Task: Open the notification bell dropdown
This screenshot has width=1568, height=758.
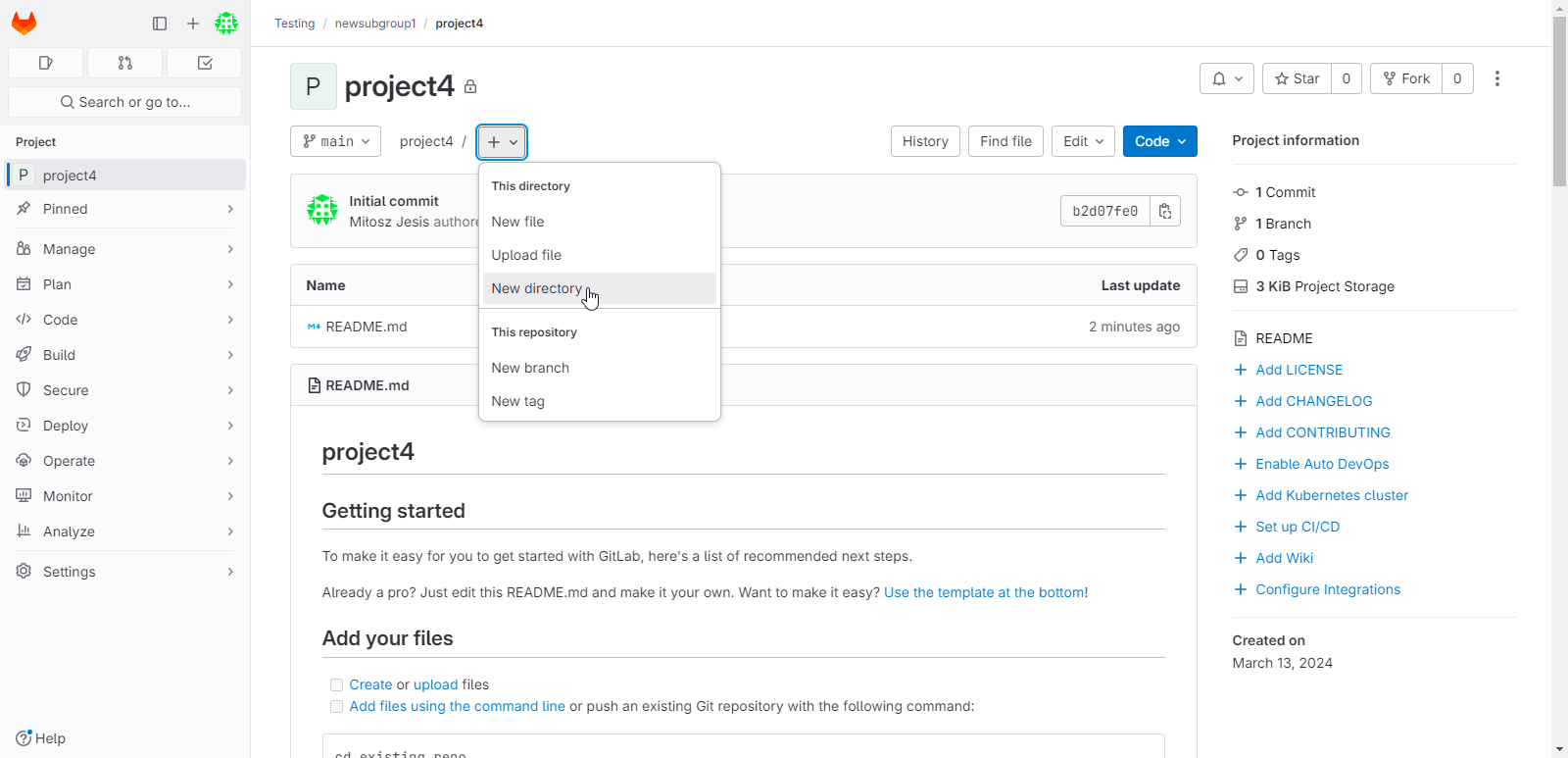Action: (x=1226, y=78)
